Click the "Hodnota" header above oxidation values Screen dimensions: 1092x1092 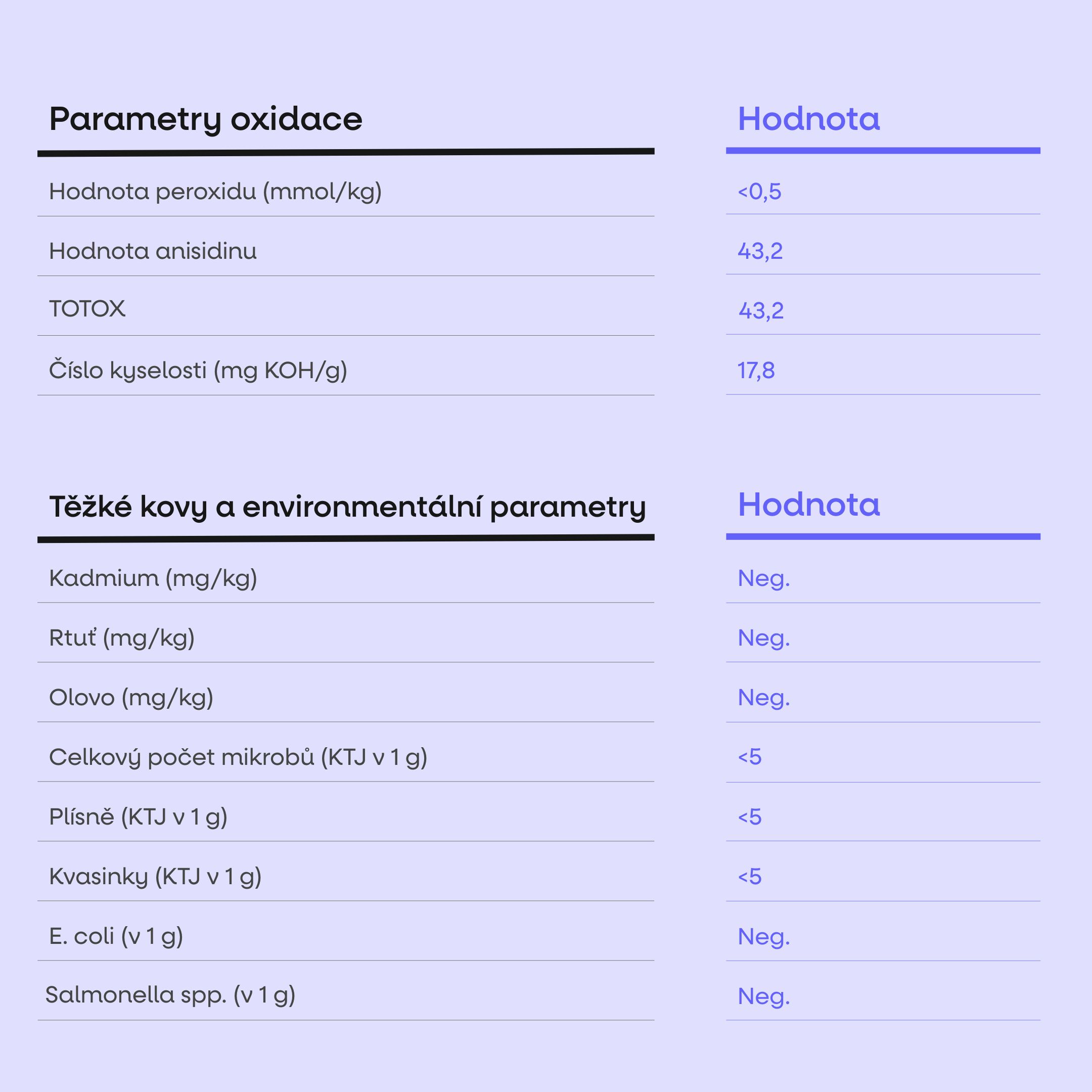click(808, 119)
